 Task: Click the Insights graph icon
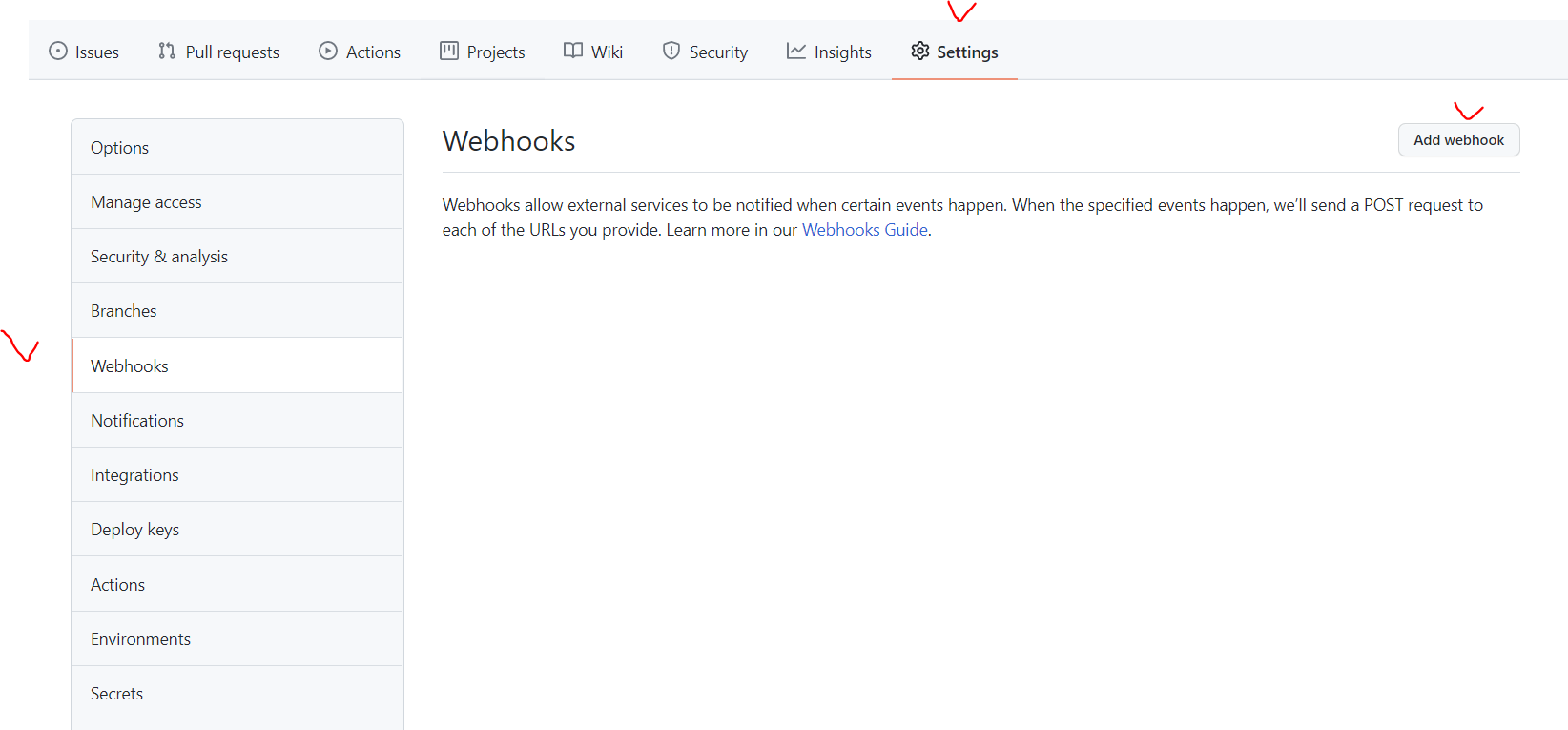(x=796, y=52)
